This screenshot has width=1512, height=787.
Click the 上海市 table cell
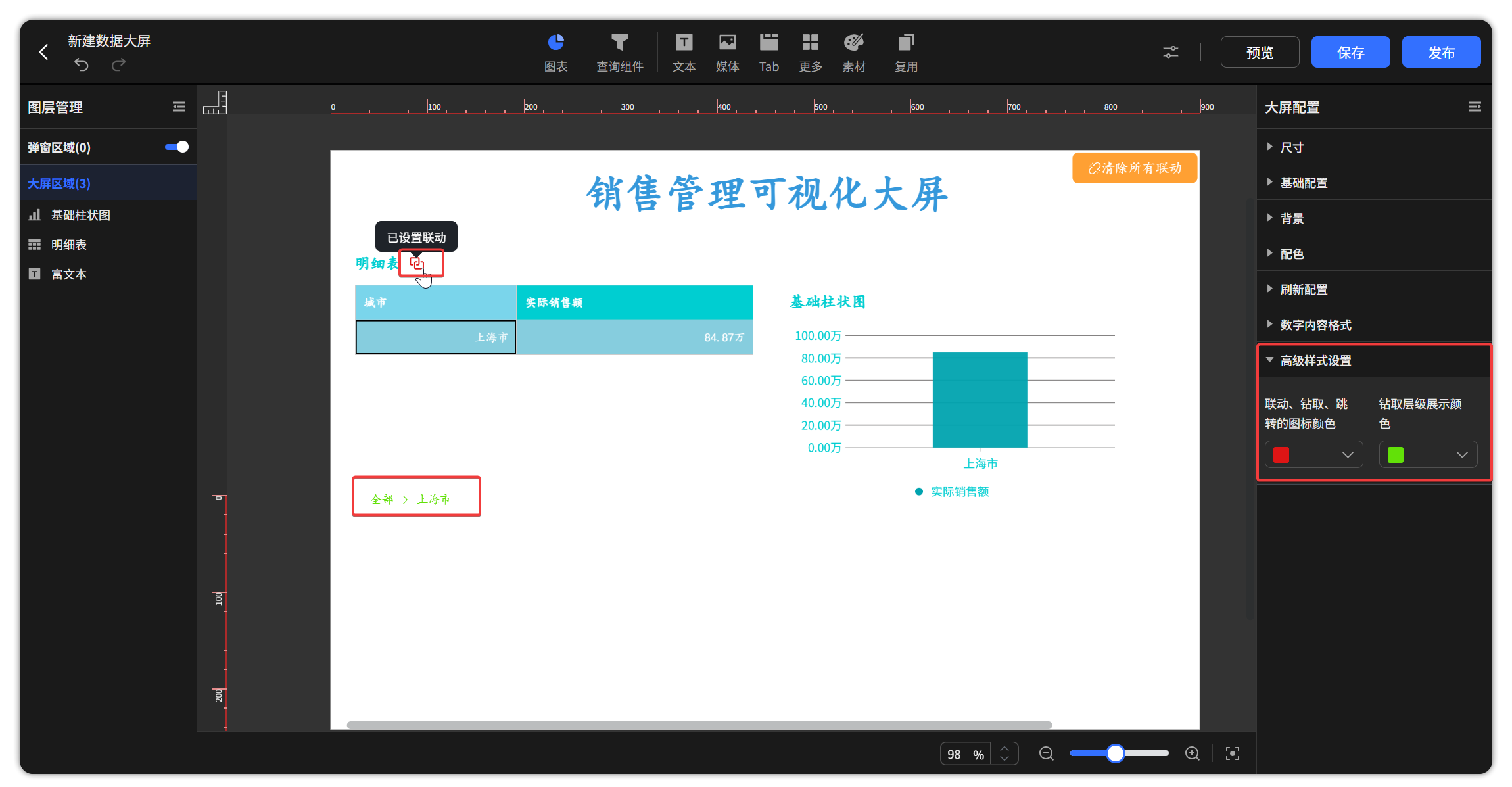[x=436, y=337]
